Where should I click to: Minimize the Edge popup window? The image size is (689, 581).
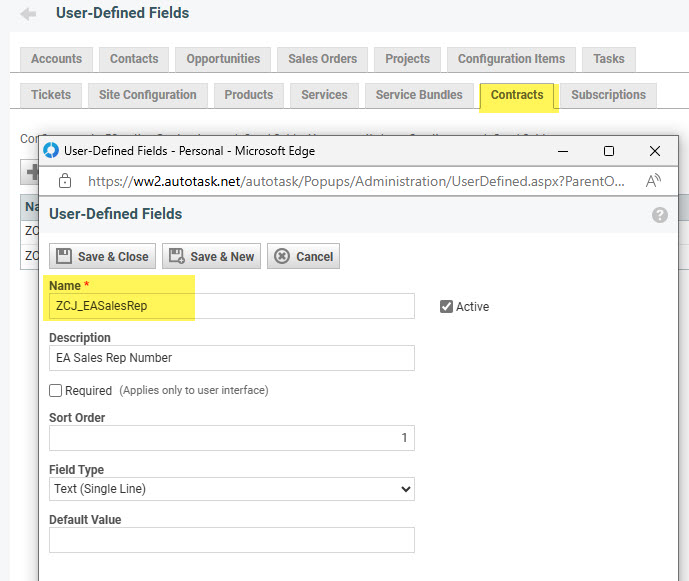coord(562,151)
